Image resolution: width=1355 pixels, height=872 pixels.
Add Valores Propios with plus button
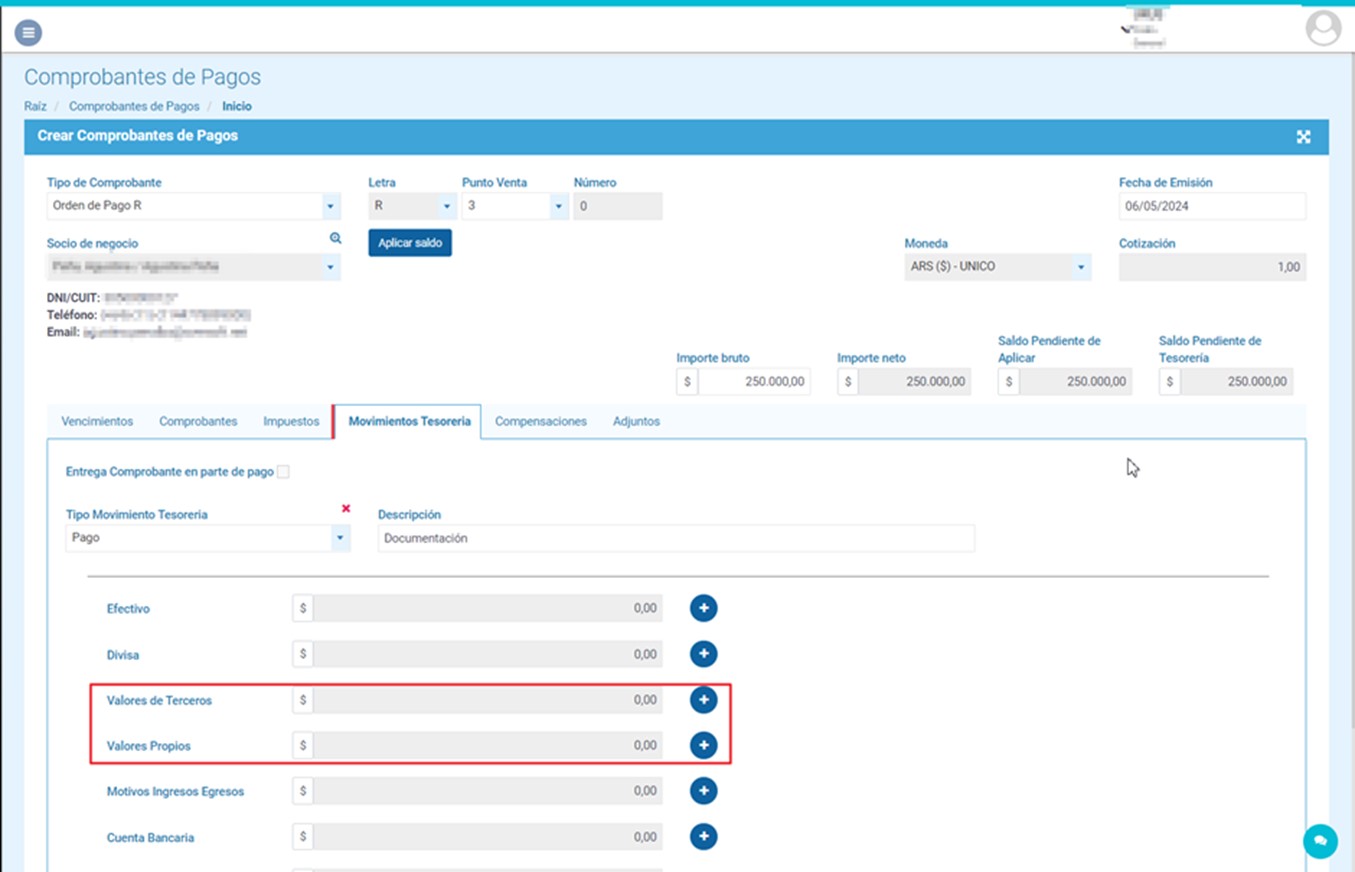703,745
